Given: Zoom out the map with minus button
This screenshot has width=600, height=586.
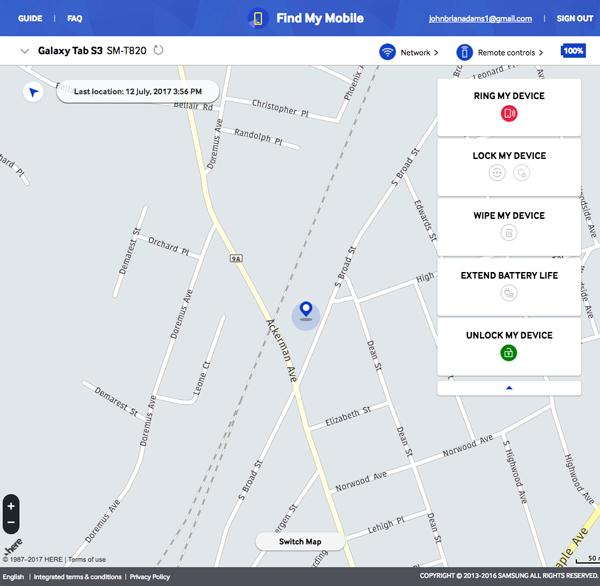Looking at the screenshot, I should click(x=11, y=522).
